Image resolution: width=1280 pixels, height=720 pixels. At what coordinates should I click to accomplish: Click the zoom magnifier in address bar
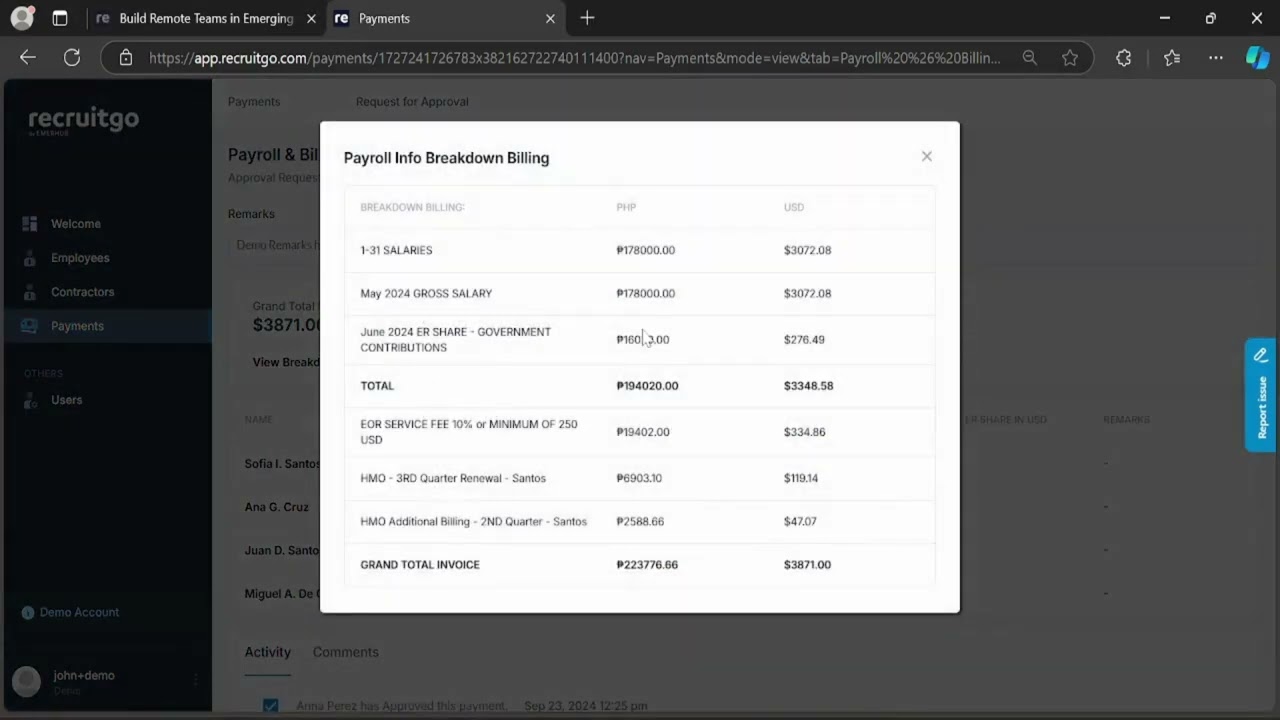(x=1029, y=58)
